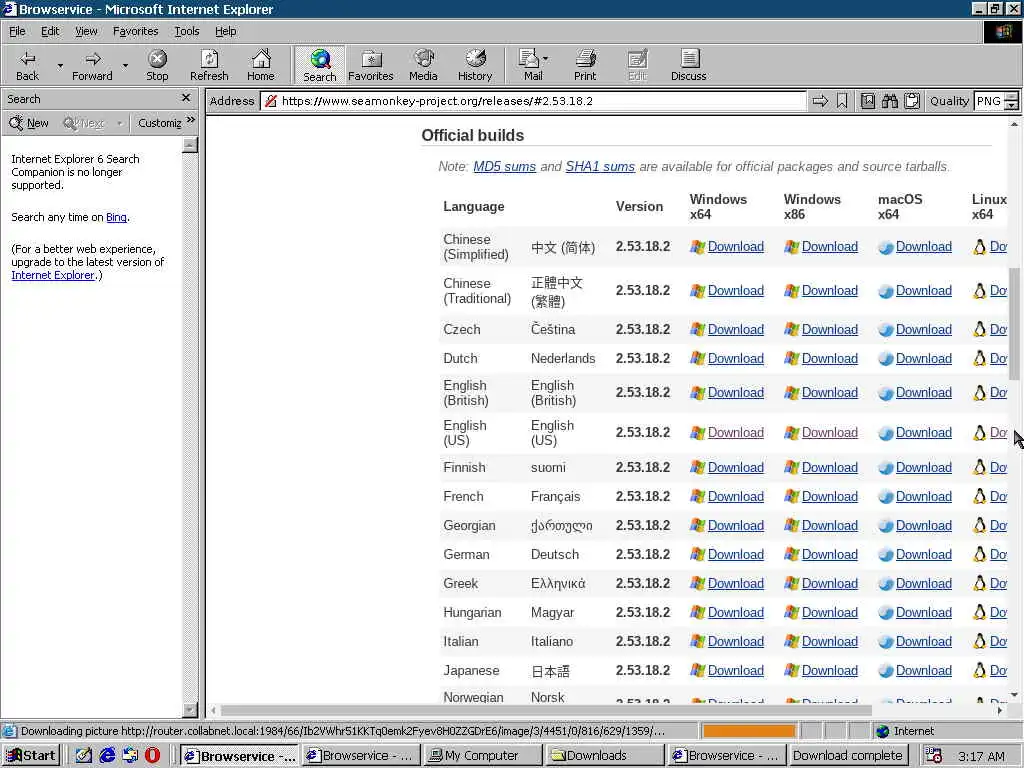Screen dimensions: 1024x768
Task: Click system tray icon beside the clock
Action: (933, 756)
